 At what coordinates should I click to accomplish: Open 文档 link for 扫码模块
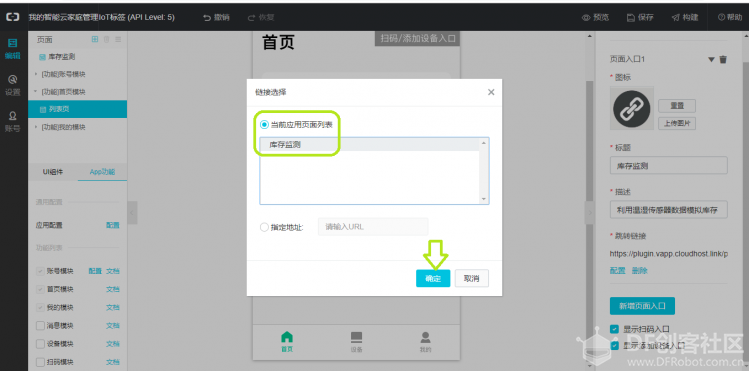click(113, 362)
